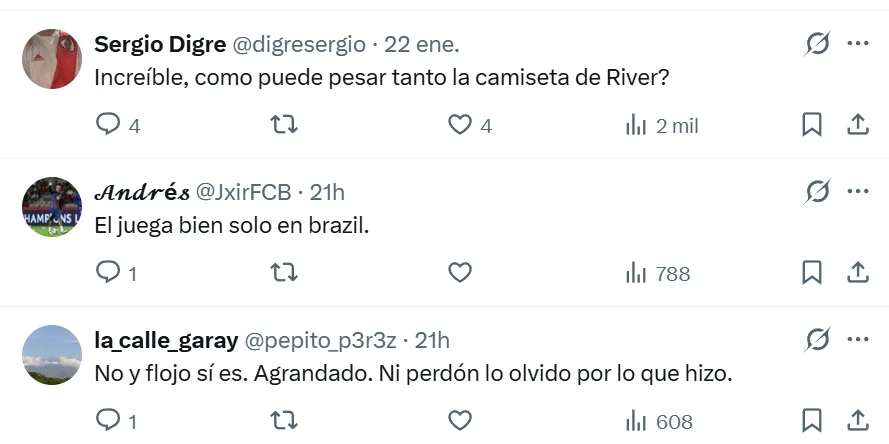
Task: Click Andrés's profile avatar
Action: [52, 207]
